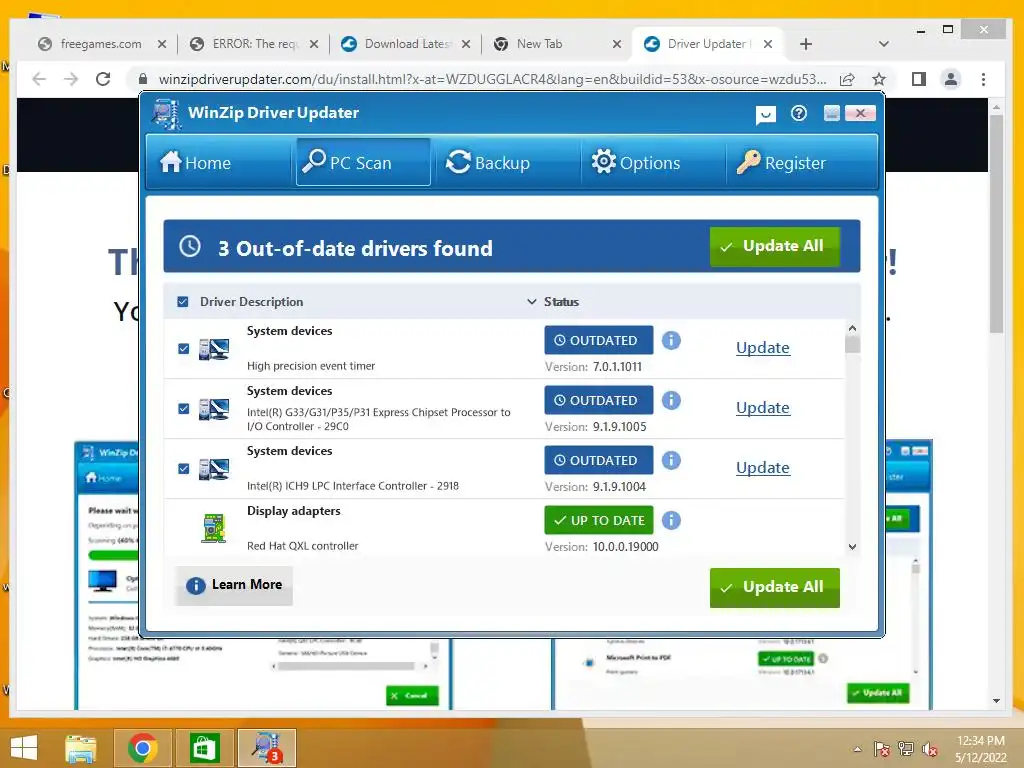Click the share page icon in address bar
This screenshot has height=768, width=1024.
click(847, 79)
